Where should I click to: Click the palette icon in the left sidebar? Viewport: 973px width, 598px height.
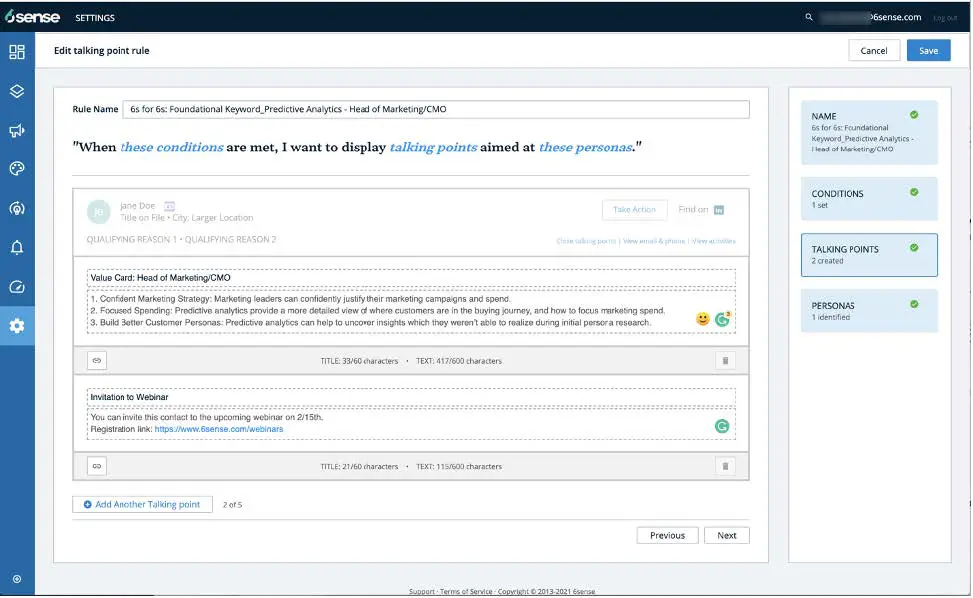(16, 168)
